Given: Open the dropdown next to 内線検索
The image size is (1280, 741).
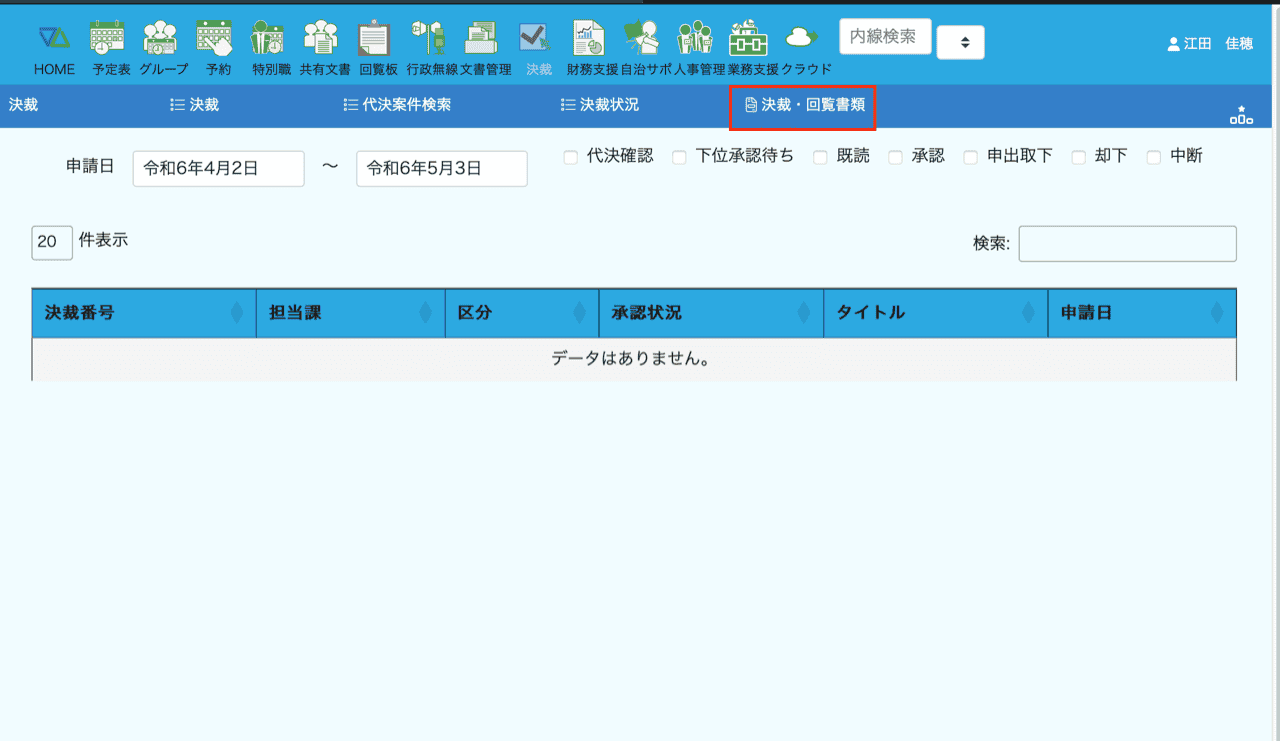Looking at the screenshot, I should [x=960, y=42].
